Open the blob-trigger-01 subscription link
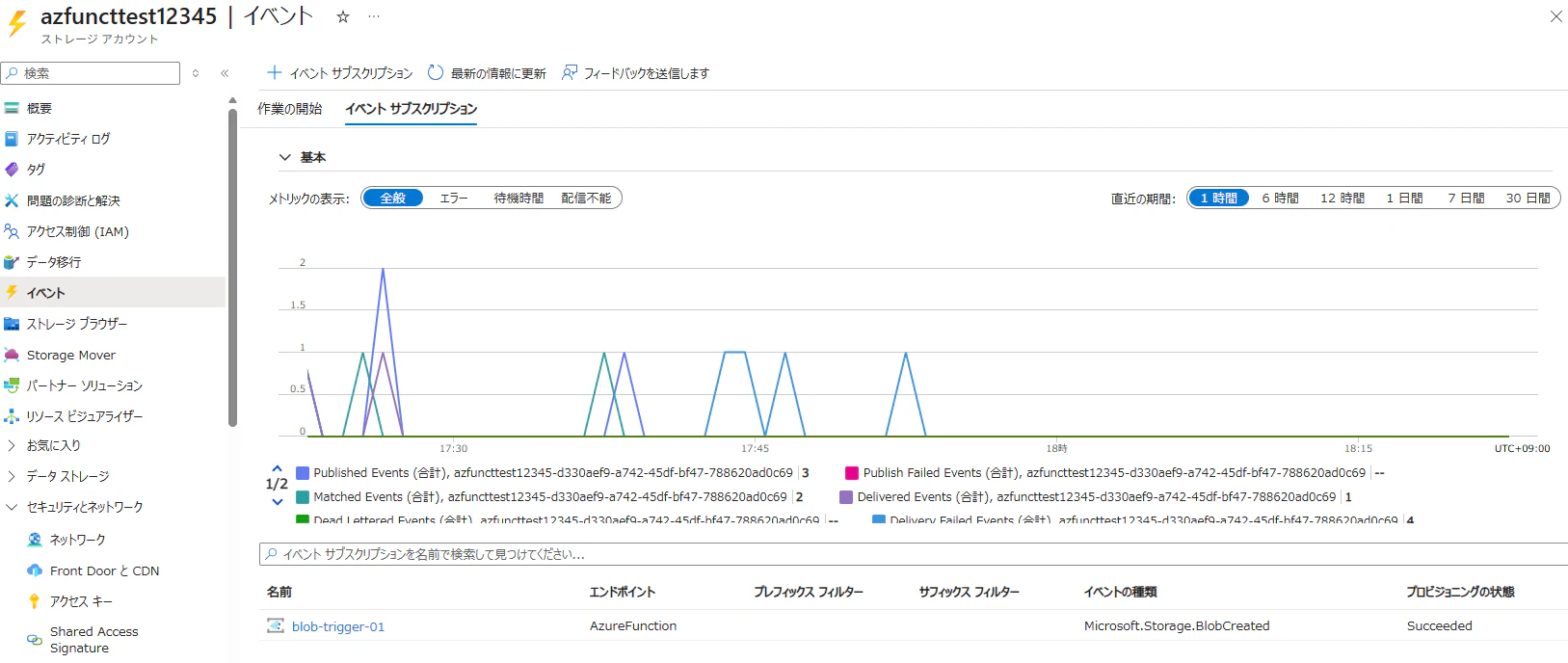 [338, 626]
